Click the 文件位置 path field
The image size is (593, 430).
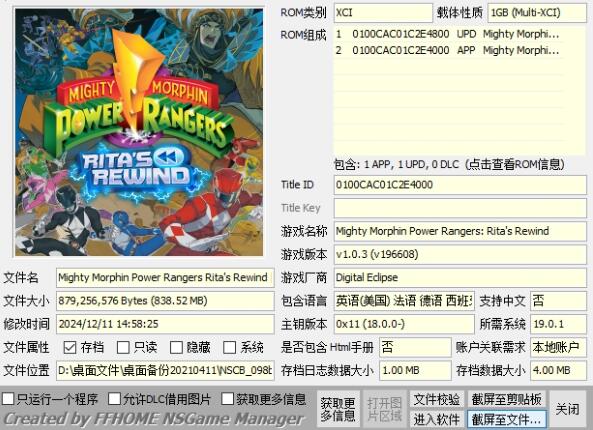(165, 370)
